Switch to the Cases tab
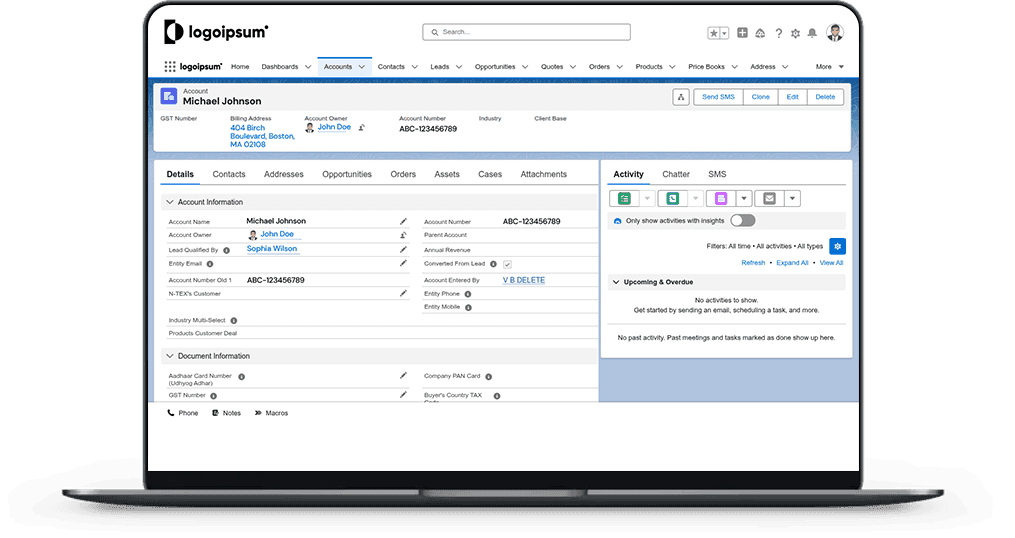This screenshot has height=538, width=1015. point(490,174)
